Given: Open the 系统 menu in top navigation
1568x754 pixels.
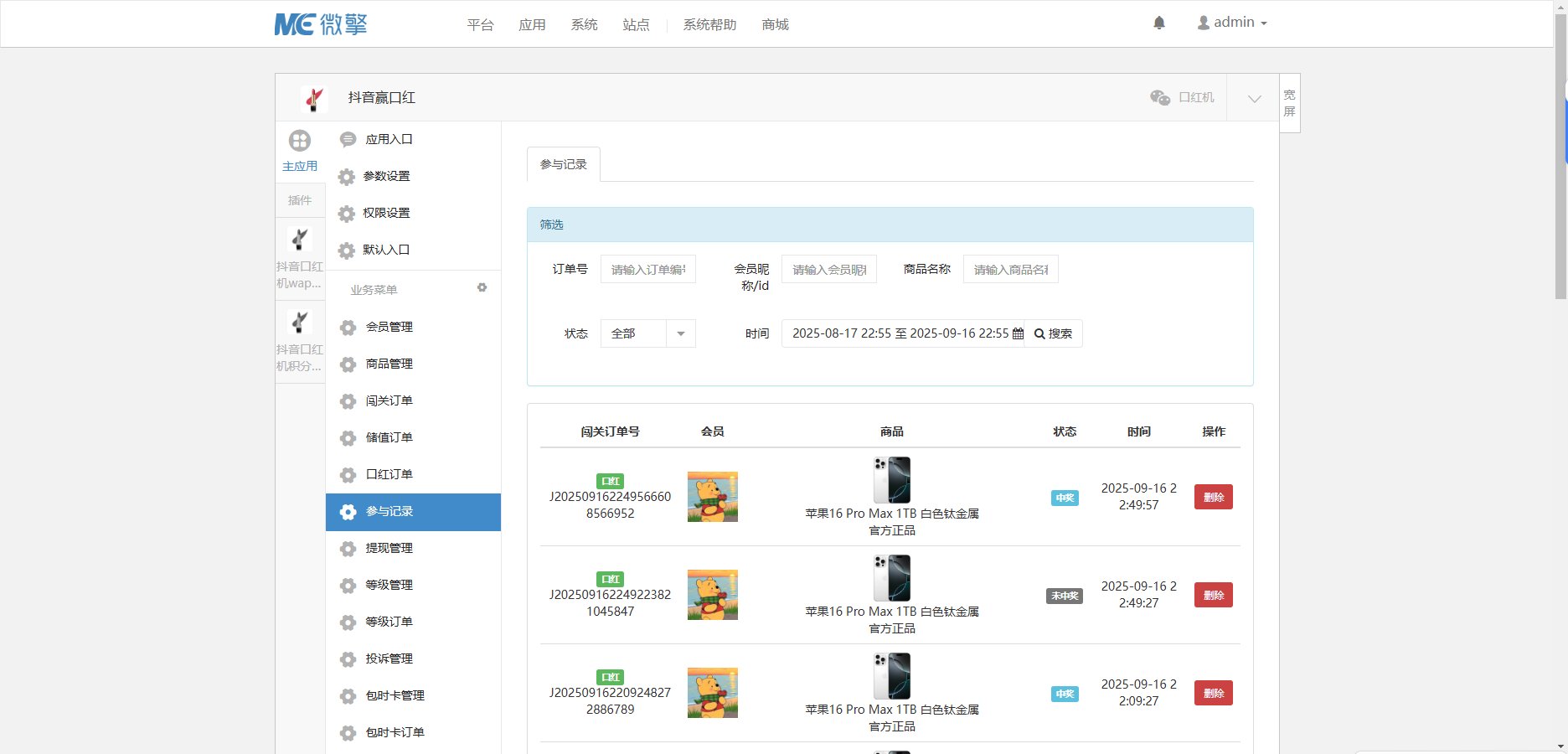Looking at the screenshot, I should pyautogui.click(x=584, y=24).
